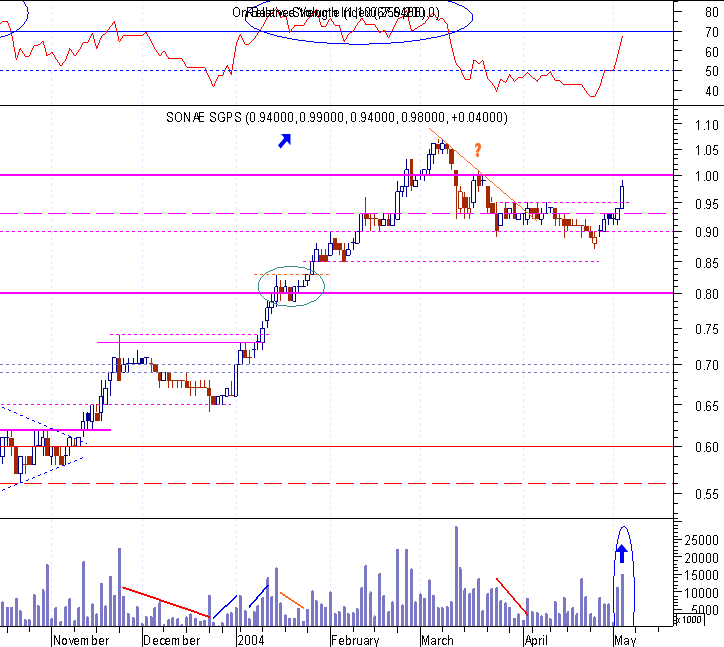Select the solid magenta horizontal line at 0.80
The image size is (724, 647).
click(x=337, y=293)
